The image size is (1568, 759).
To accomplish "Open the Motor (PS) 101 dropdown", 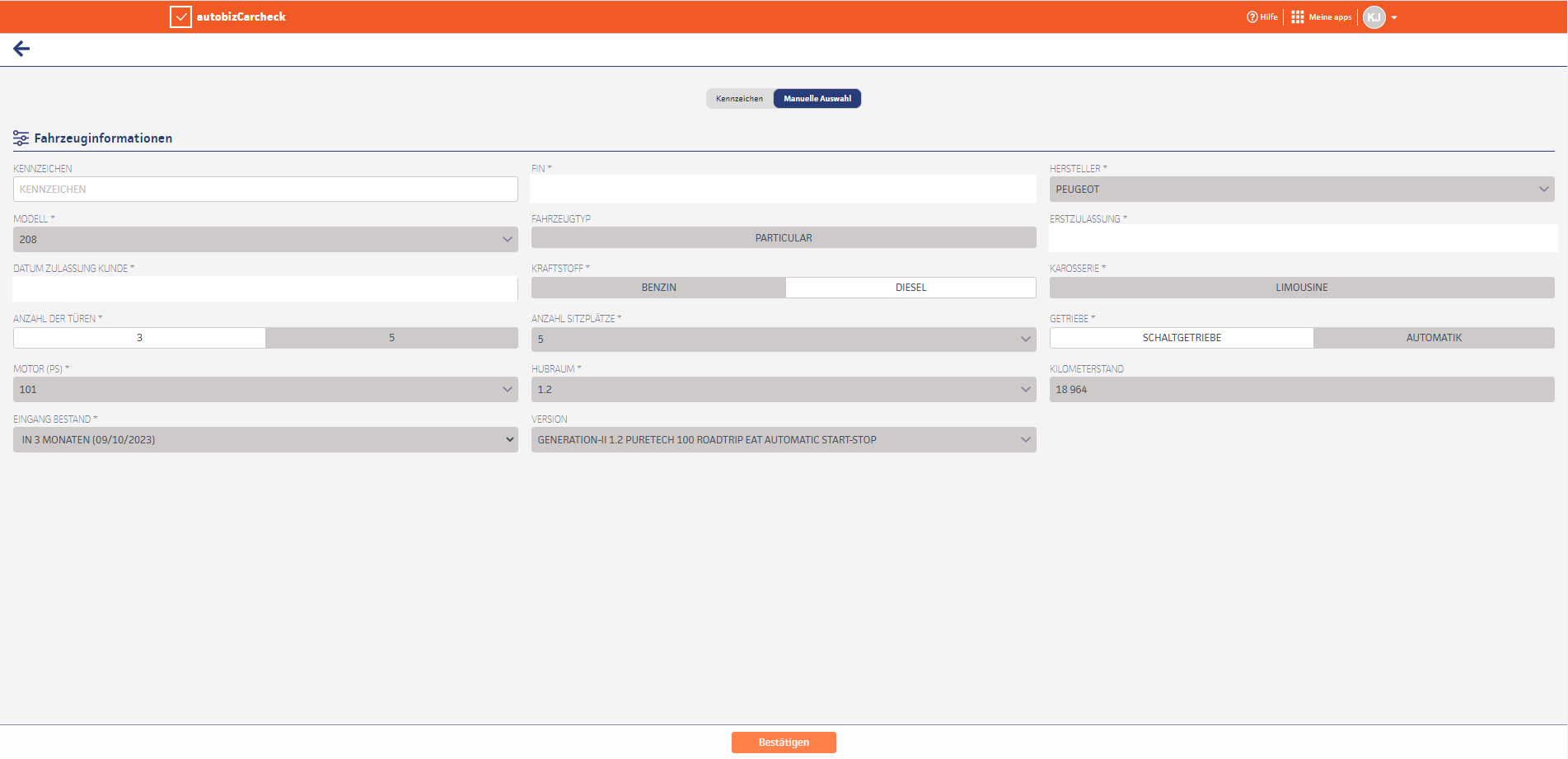I will [x=265, y=390].
